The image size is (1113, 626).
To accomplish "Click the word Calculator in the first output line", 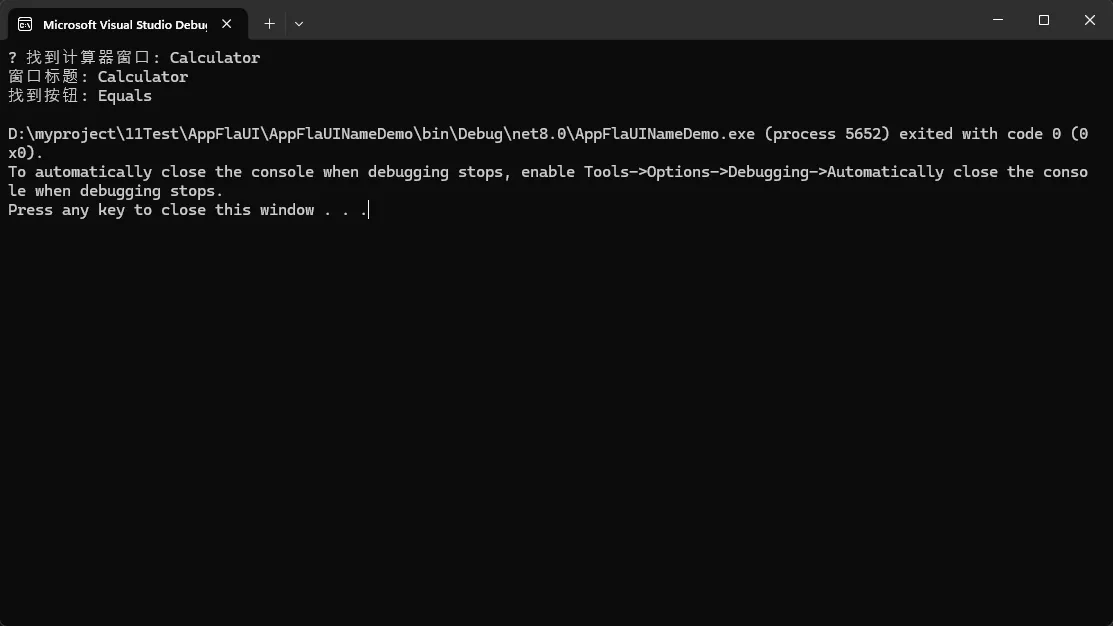I will click(215, 58).
